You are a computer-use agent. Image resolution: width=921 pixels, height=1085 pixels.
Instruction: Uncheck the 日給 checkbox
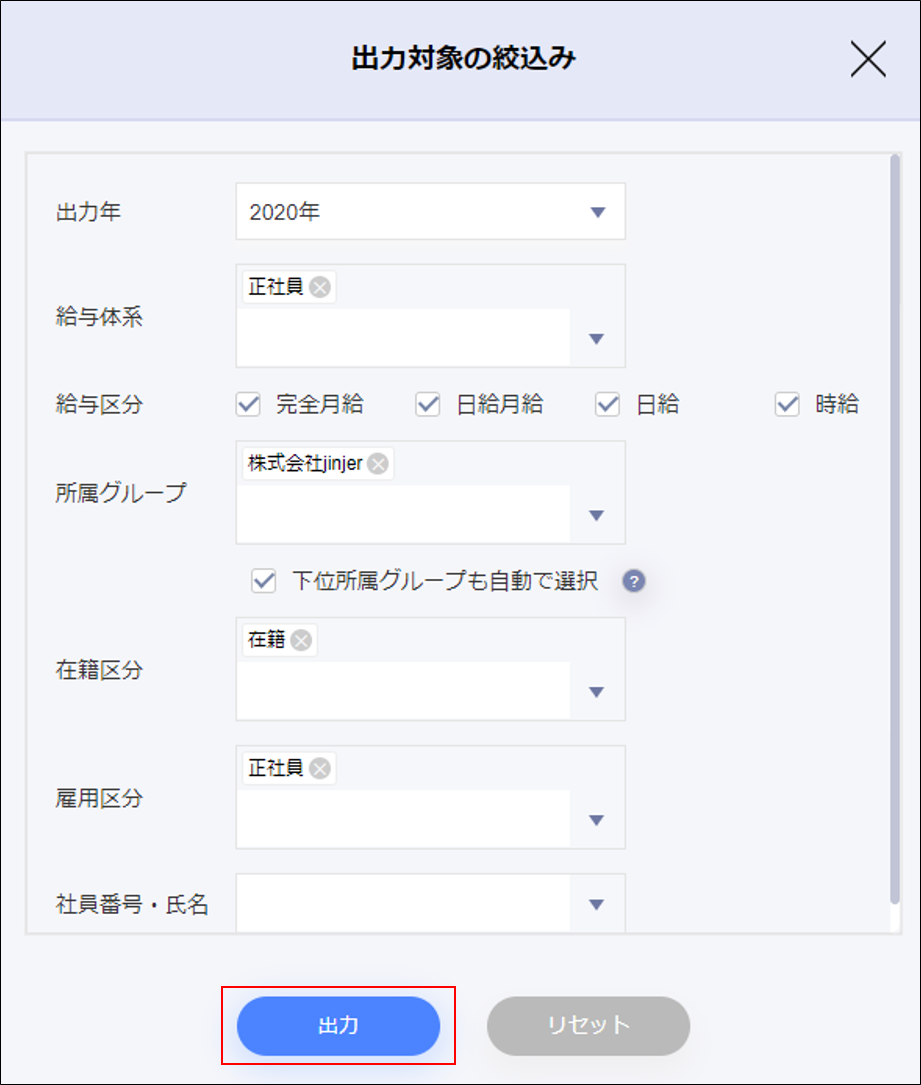click(608, 405)
